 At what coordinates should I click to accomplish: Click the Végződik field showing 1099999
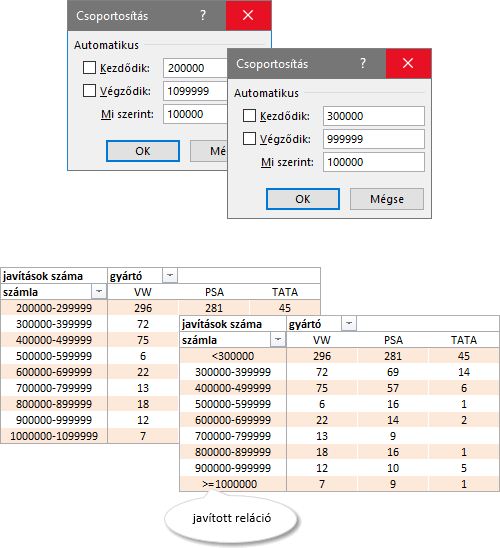(195, 91)
